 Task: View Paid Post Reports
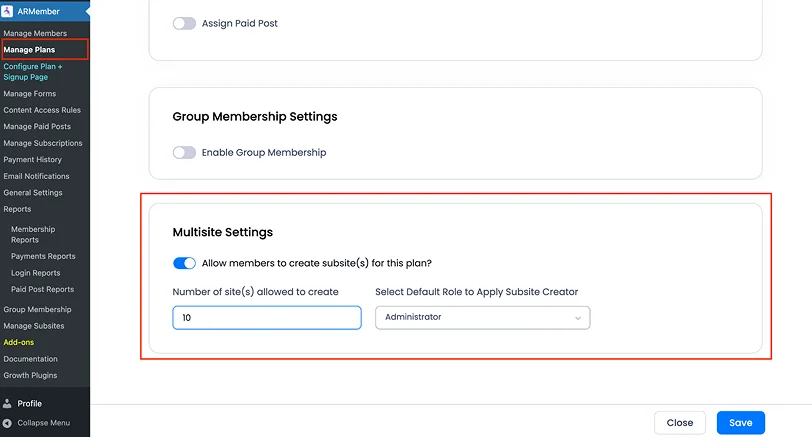pos(42,289)
